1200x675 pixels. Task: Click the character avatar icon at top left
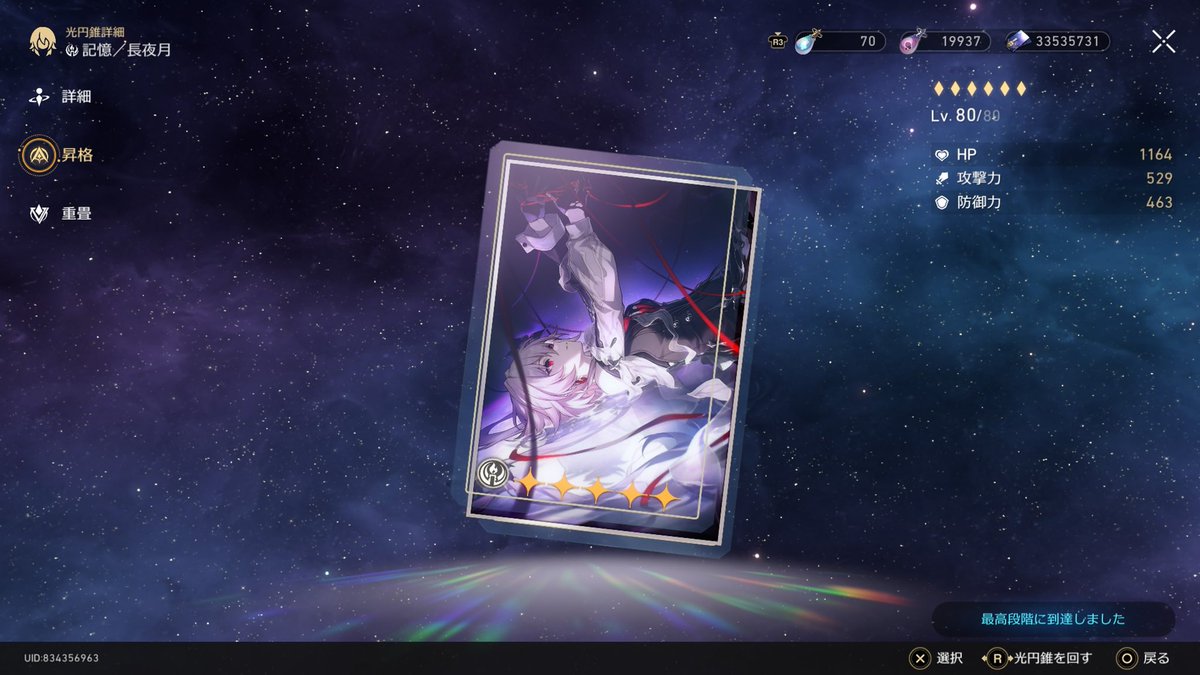[x=41, y=41]
